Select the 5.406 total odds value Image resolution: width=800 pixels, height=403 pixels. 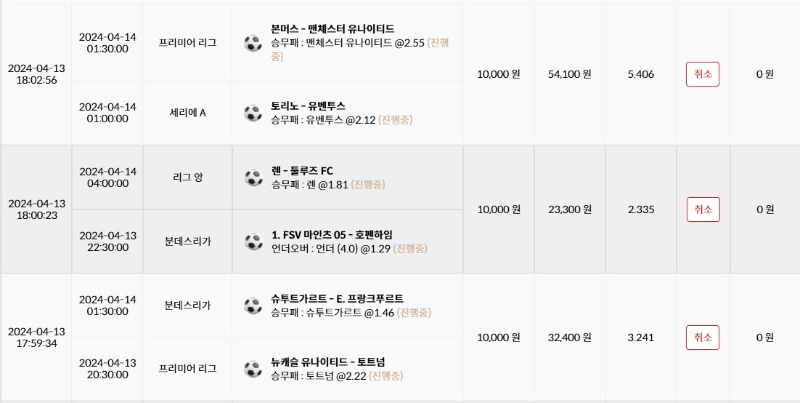point(641,74)
